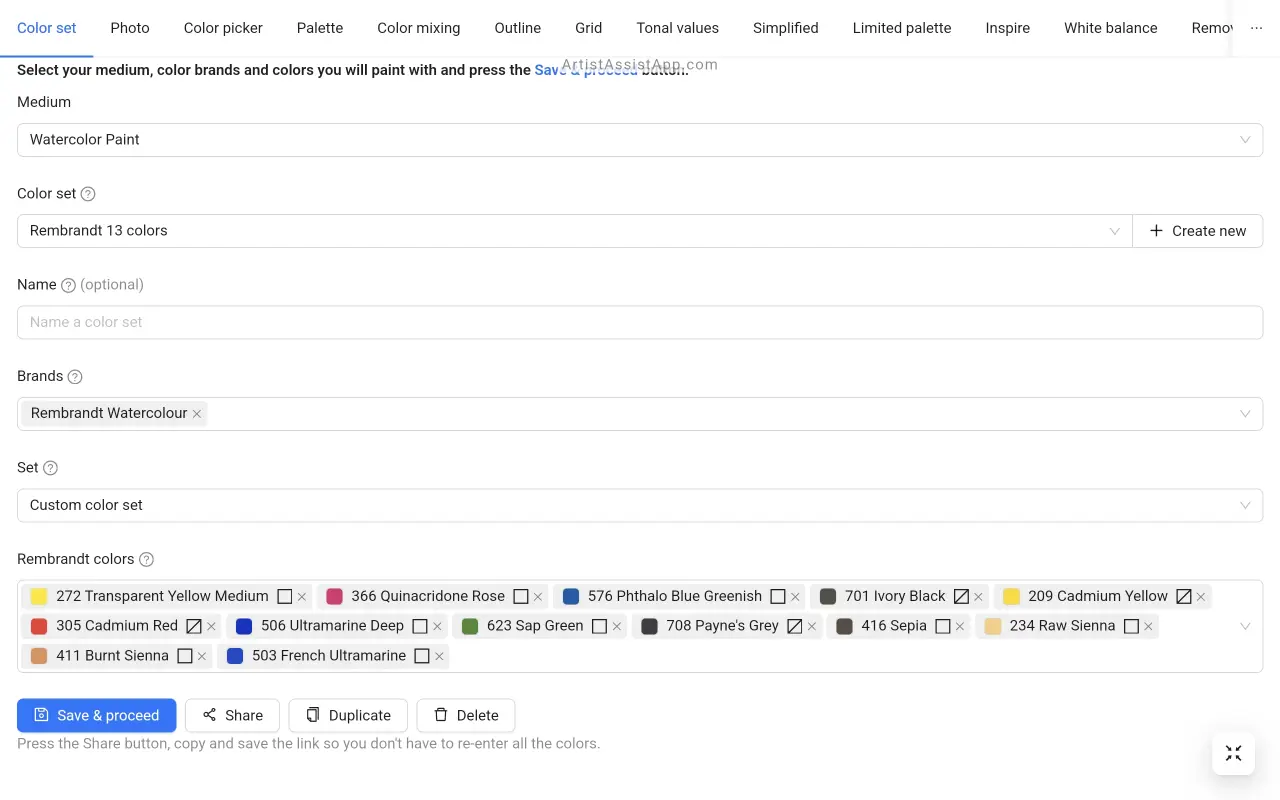The height and width of the screenshot is (800, 1280).
Task: Open the Grid tab
Action: coord(589,28)
